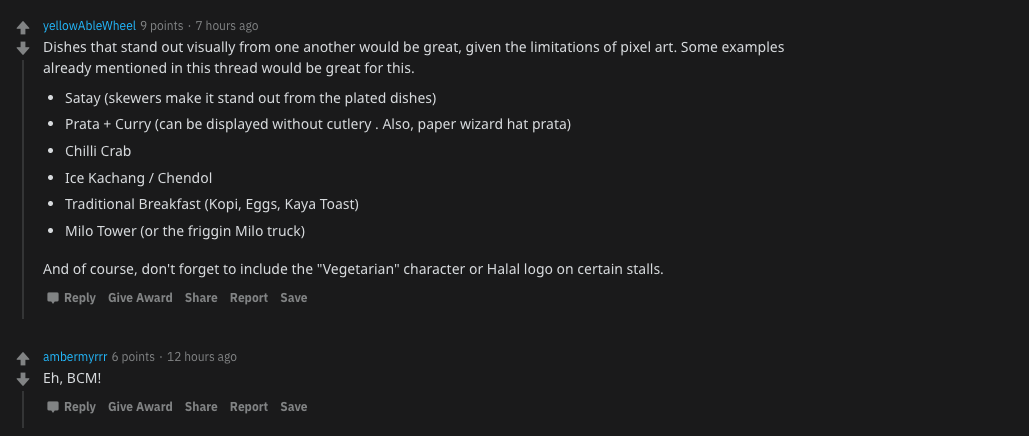The image size is (1029, 436).
Task: Save the 'Eh, BCM!' comment
Action: 293,406
